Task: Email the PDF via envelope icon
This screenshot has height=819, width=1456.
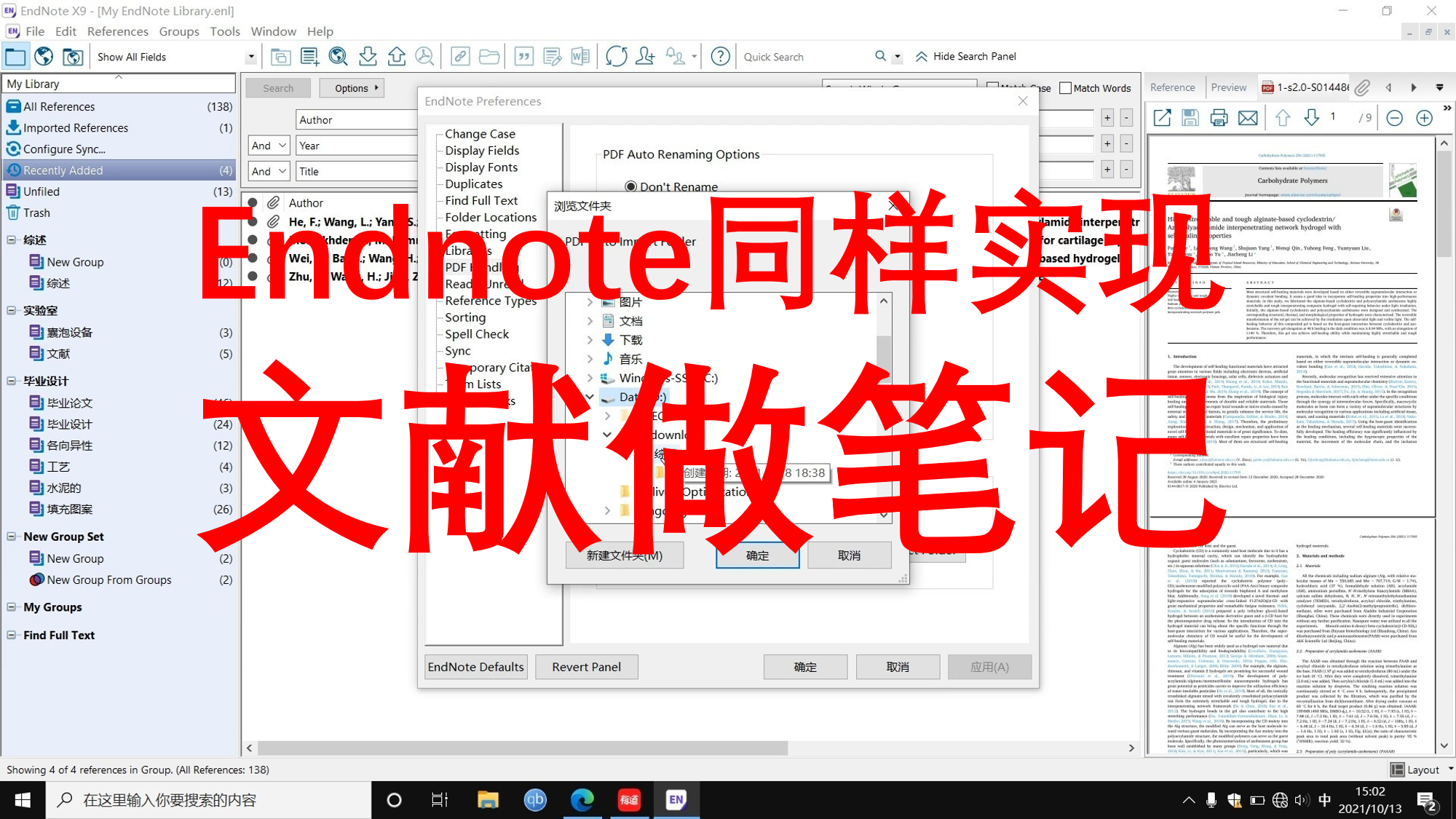Action: 1248,117
